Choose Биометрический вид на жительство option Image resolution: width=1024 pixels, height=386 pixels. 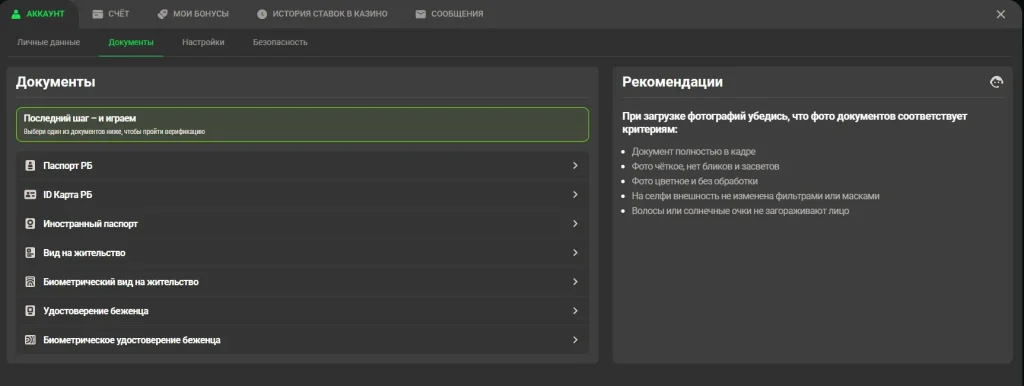click(302, 282)
